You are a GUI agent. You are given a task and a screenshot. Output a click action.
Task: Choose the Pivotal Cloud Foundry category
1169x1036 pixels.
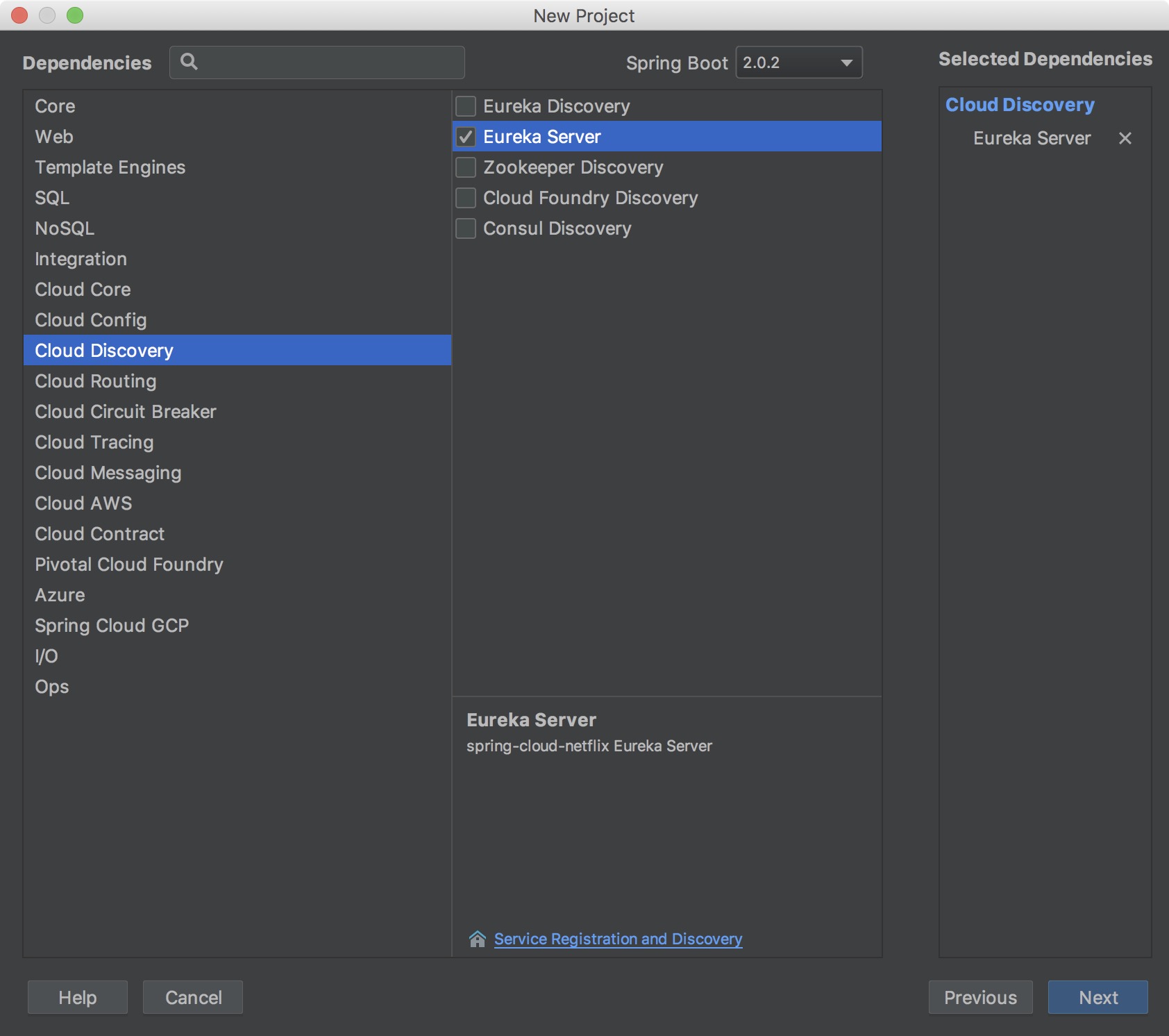(x=237, y=565)
